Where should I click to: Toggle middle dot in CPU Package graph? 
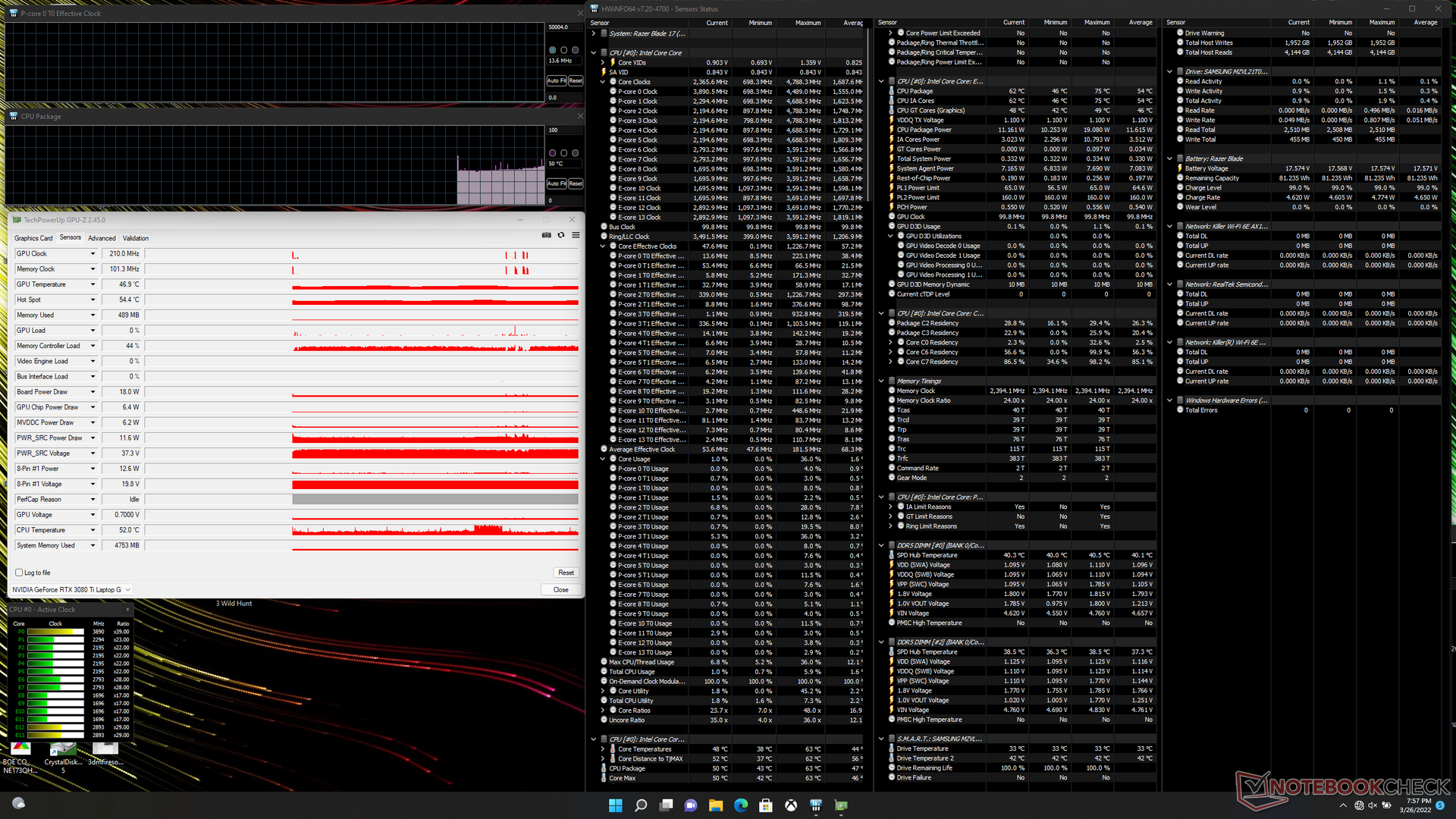(563, 152)
